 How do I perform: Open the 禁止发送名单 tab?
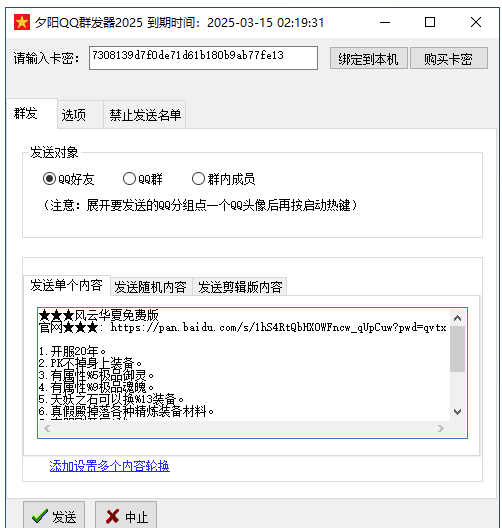145,115
